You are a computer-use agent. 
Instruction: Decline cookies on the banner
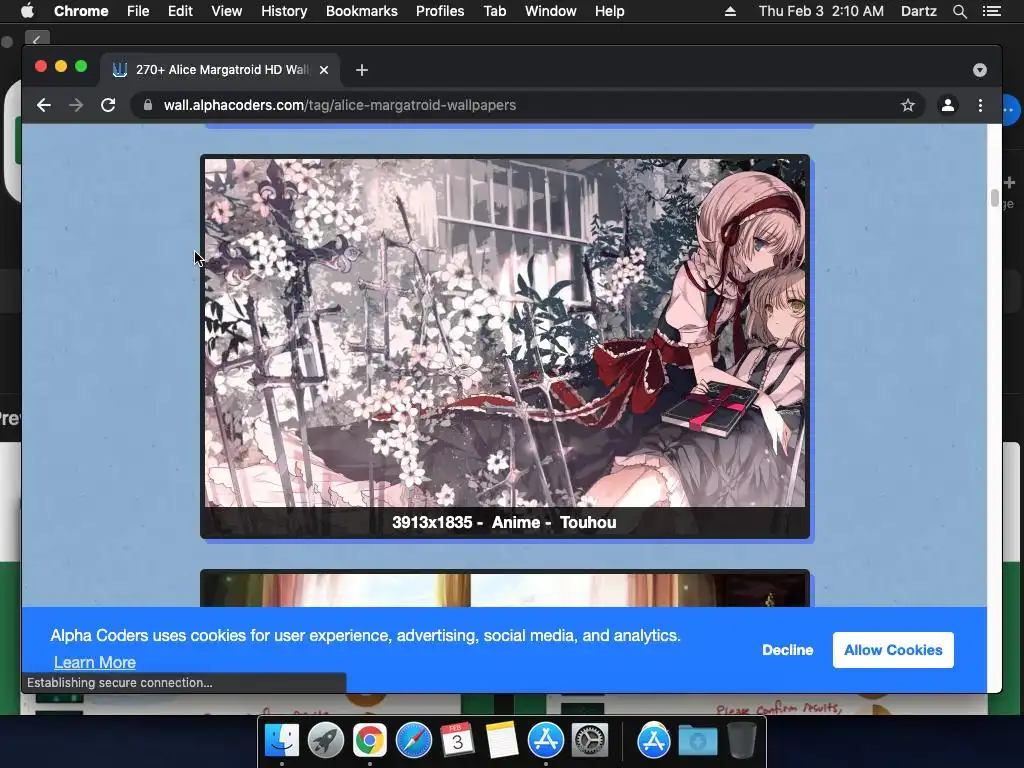[788, 650]
